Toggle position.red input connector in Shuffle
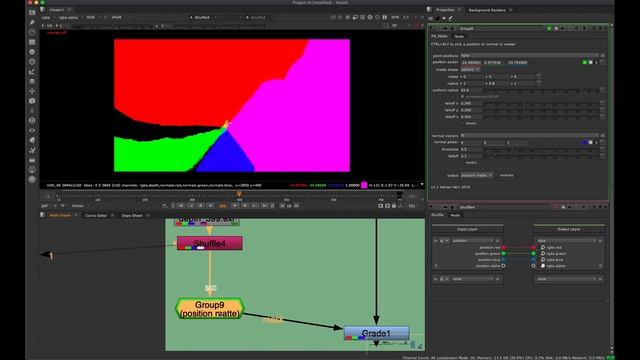 coord(503,247)
